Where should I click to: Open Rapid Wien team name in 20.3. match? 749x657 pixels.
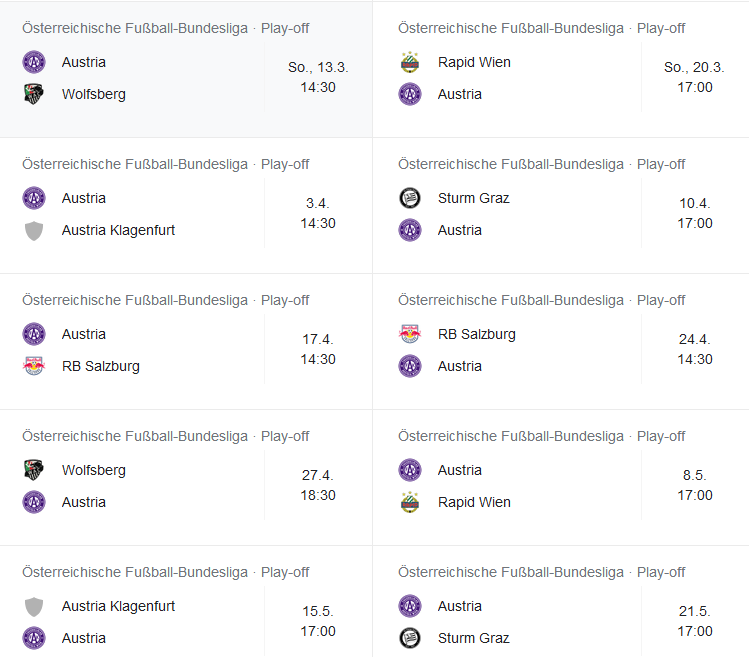coord(474,62)
